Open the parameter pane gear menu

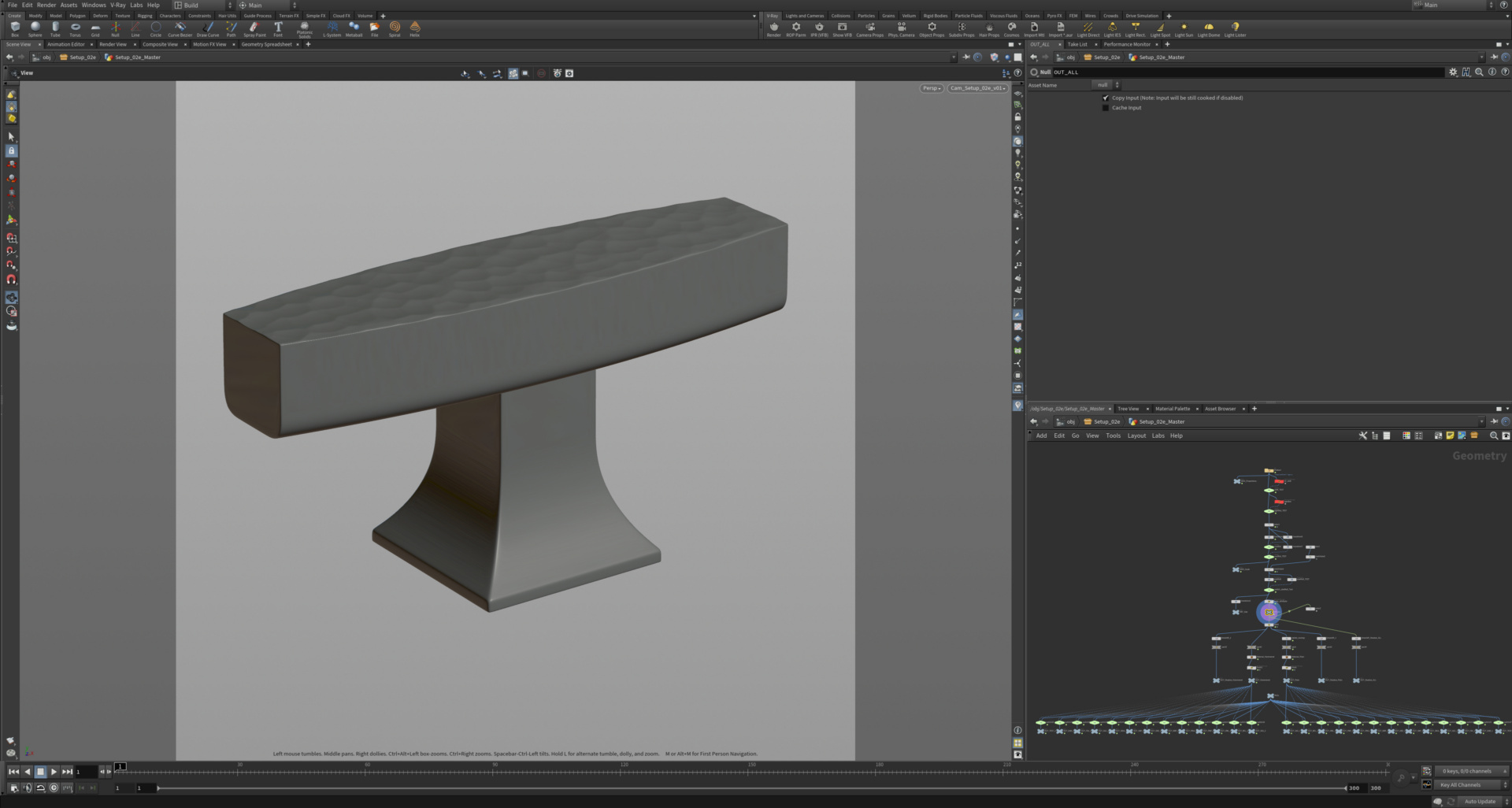[1453, 72]
